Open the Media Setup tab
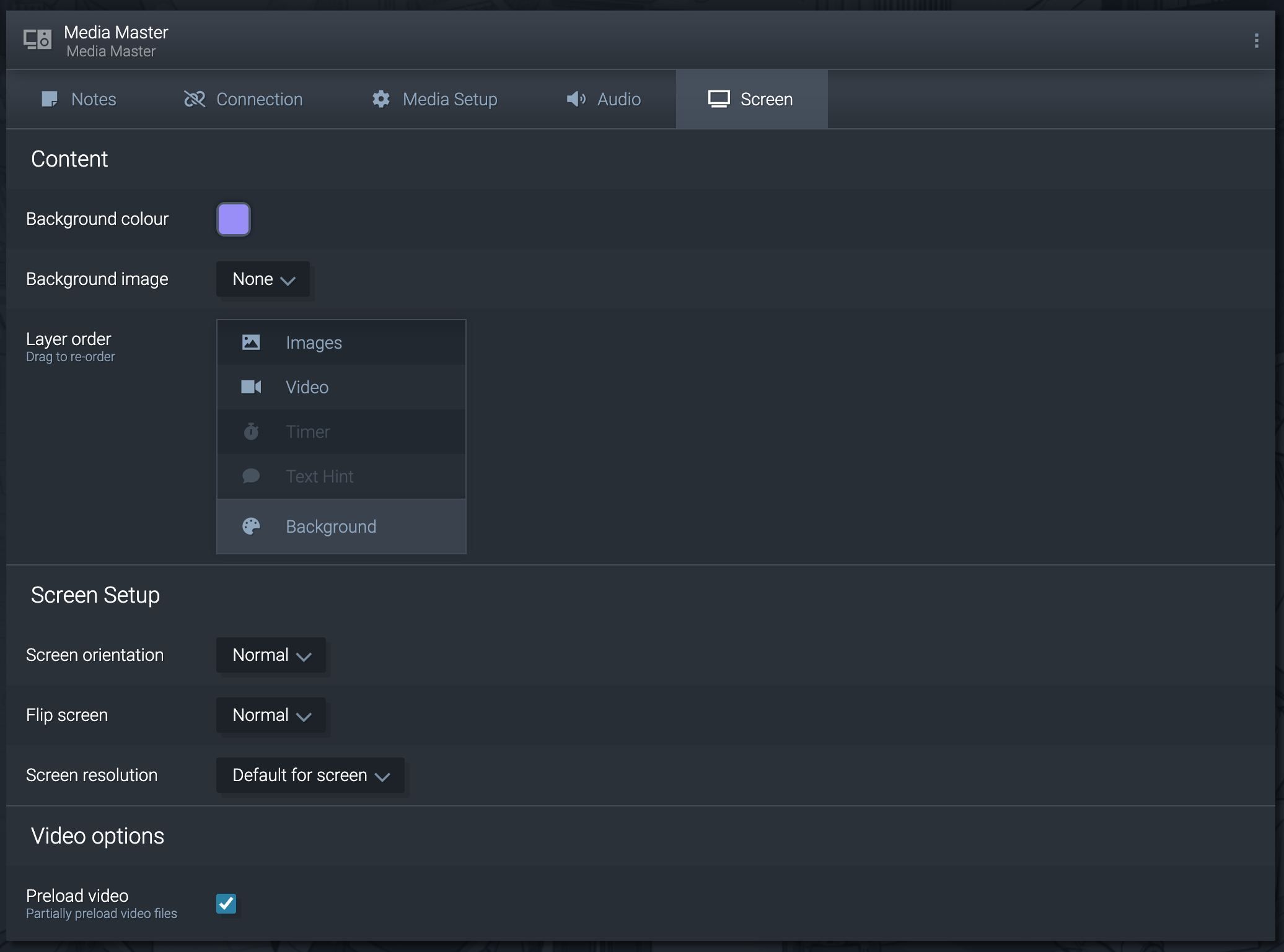 pos(435,99)
